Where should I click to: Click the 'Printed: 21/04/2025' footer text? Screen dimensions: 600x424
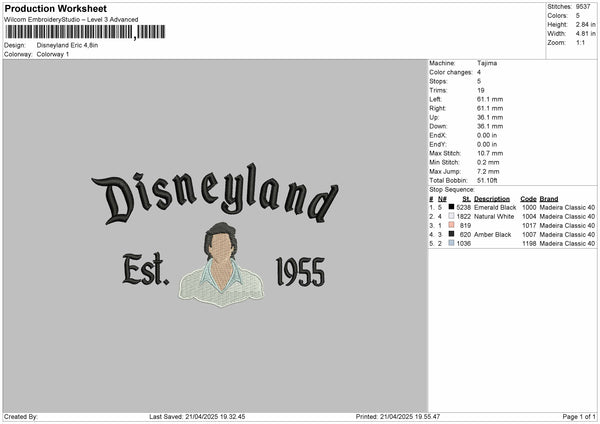coord(398,417)
